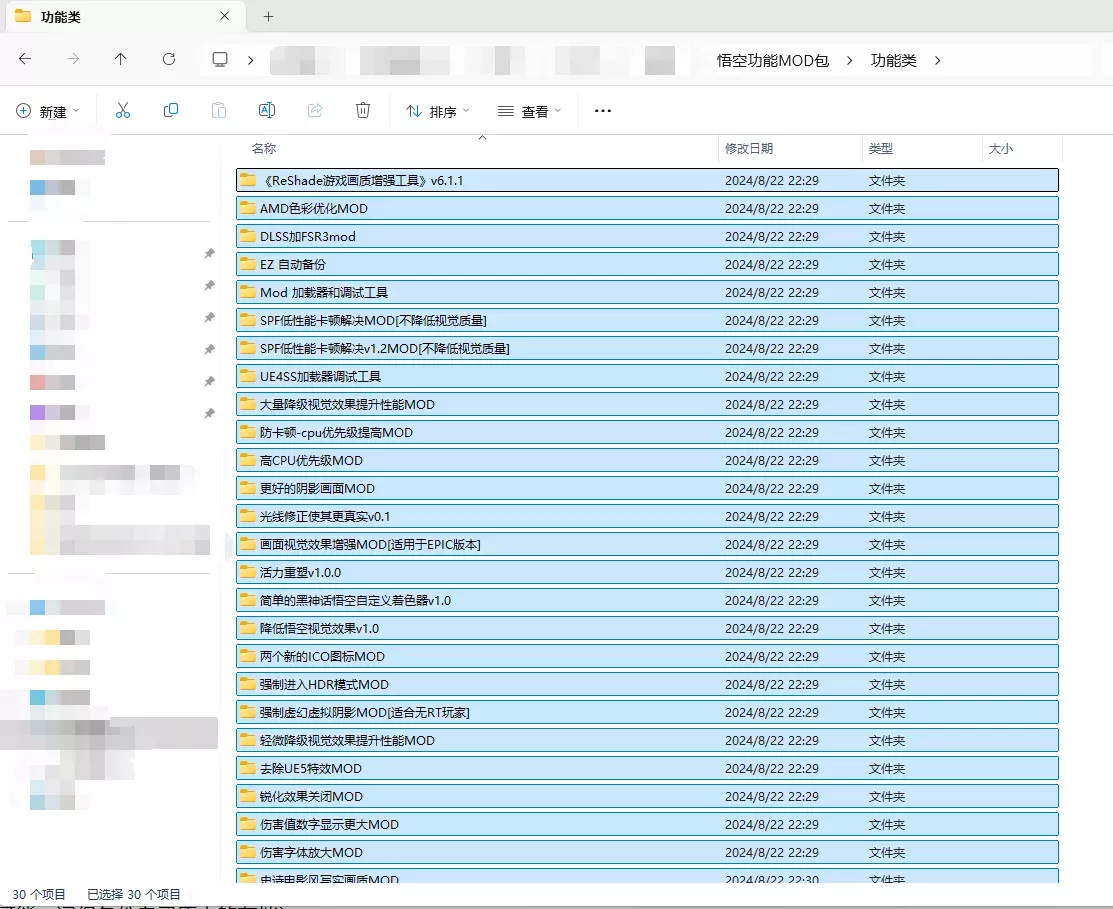Click the Share icon in the toolbar

coord(314,110)
